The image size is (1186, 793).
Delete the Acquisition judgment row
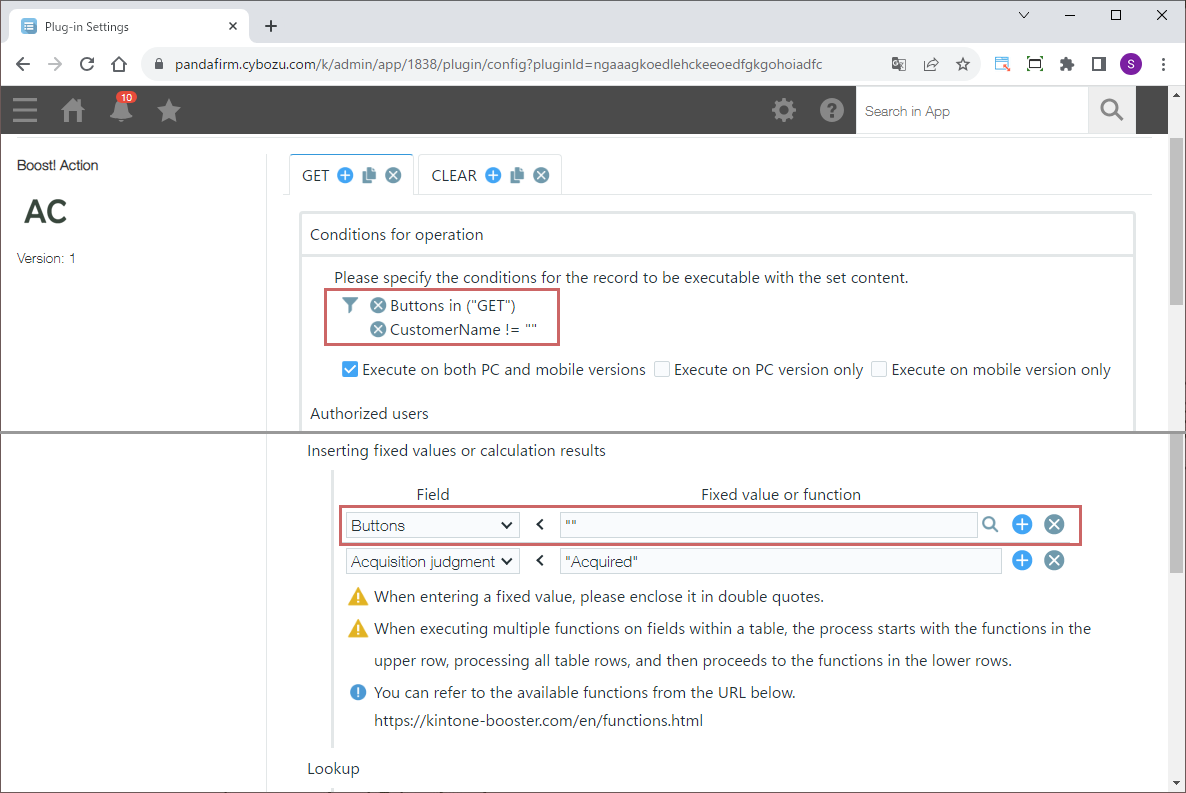coord(1054,560)
